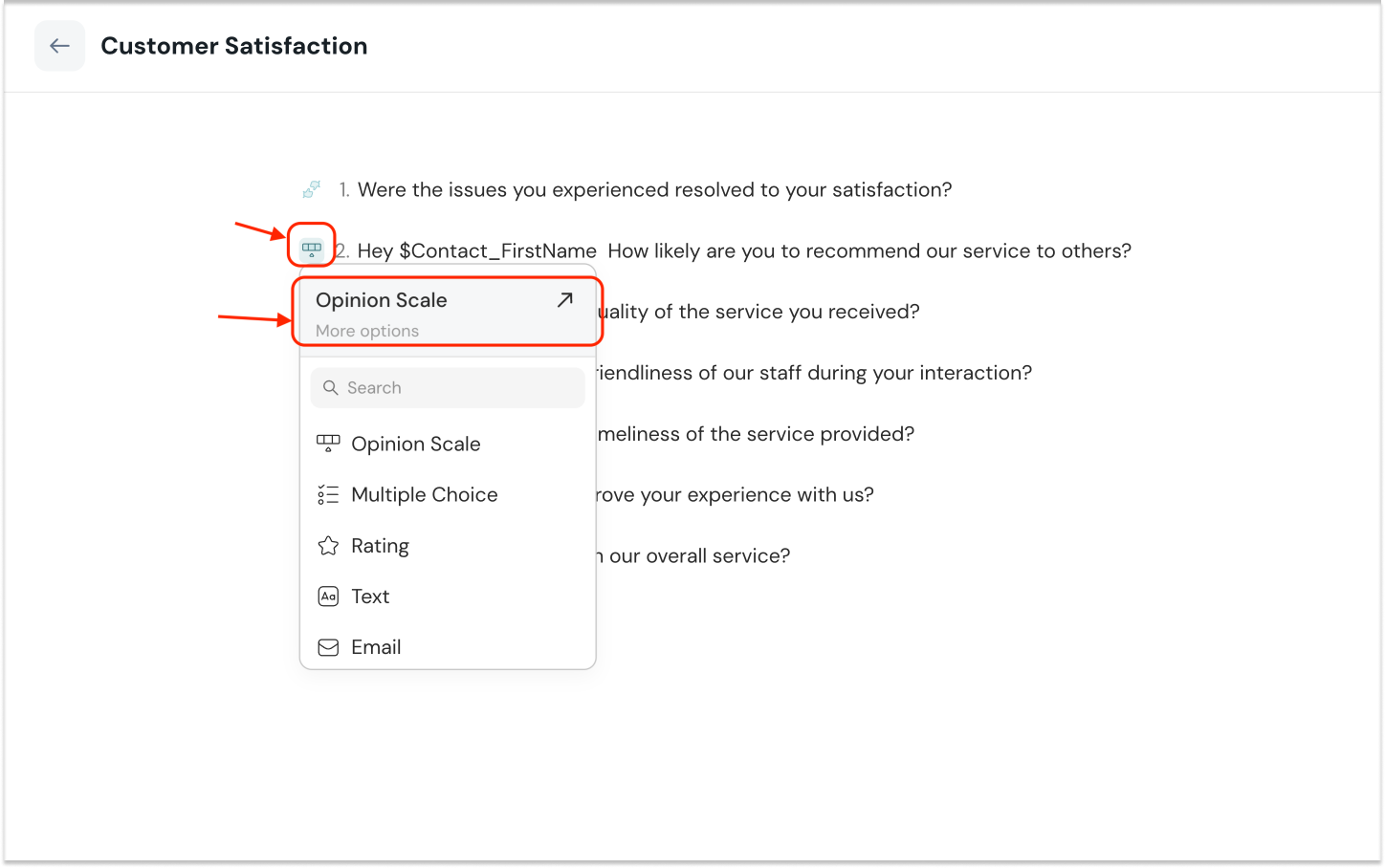Click the opinion scale icon beside question 2
Screen dimensions: 1385x868
point(312,250)
